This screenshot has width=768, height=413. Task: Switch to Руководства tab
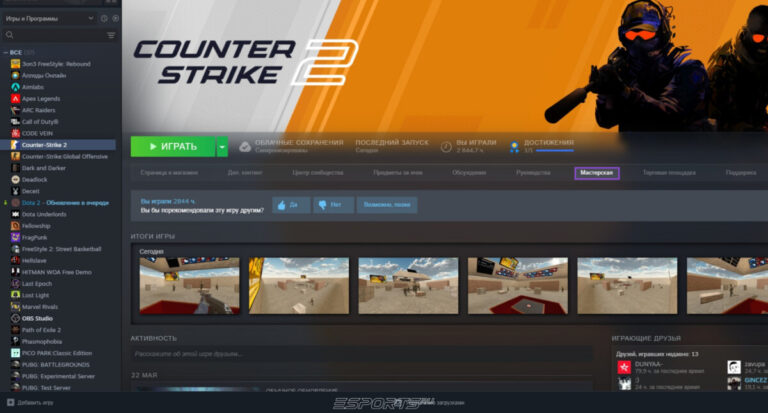point(533,172)
